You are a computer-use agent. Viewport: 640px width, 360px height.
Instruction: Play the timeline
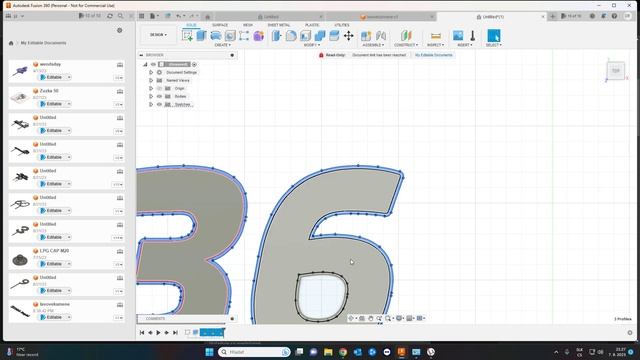click(x=158, y=333)
